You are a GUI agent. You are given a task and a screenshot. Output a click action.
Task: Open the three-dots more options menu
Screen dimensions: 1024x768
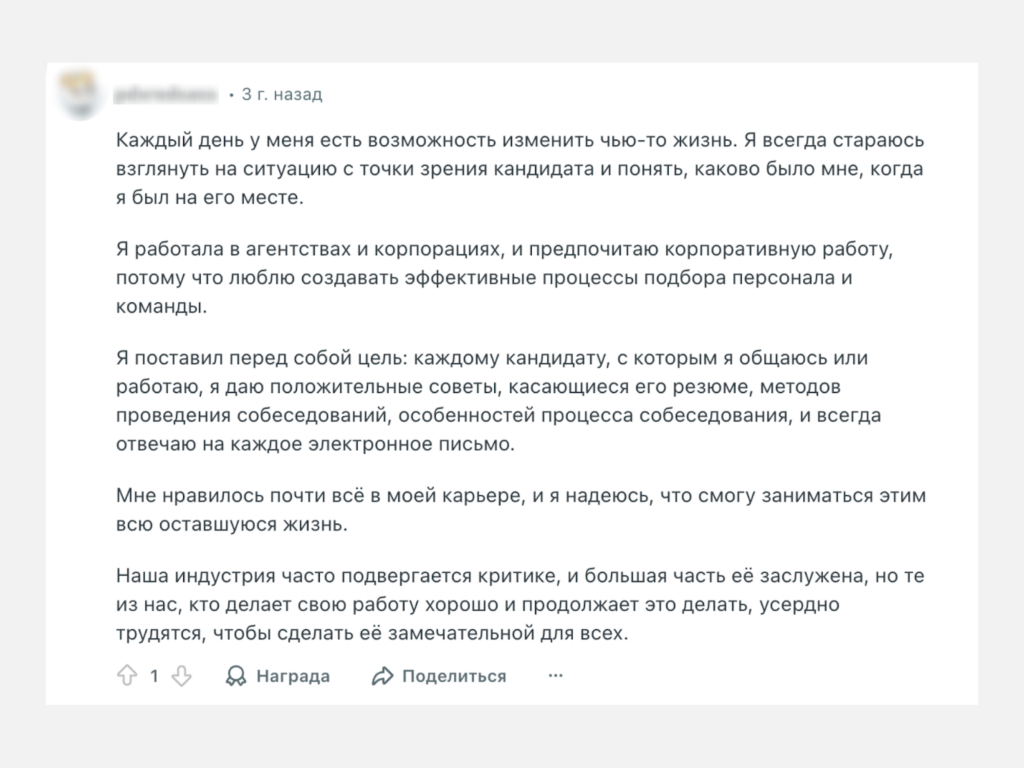556,676
